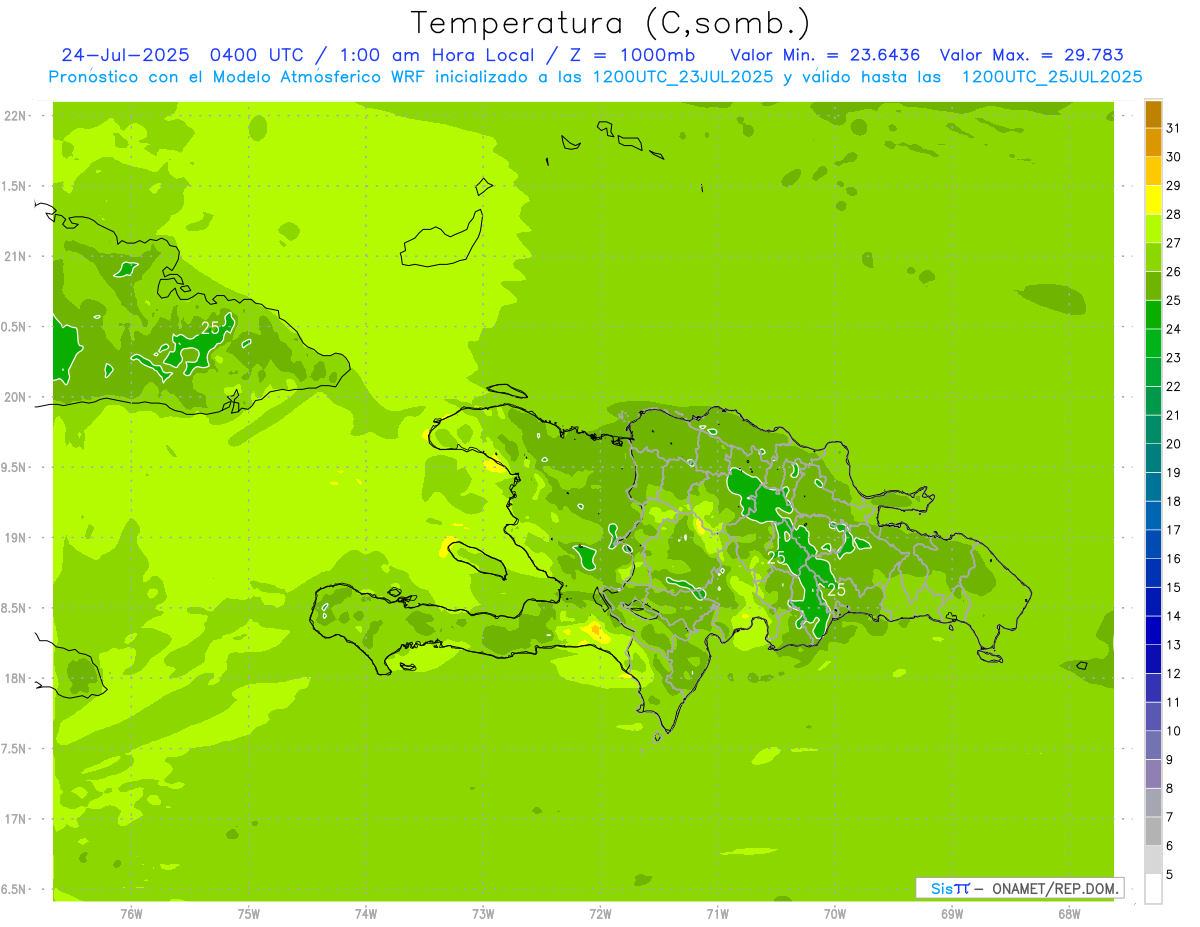Select the "Z = 1000mb" level label

pyautogui.click(x=634, y=54)
